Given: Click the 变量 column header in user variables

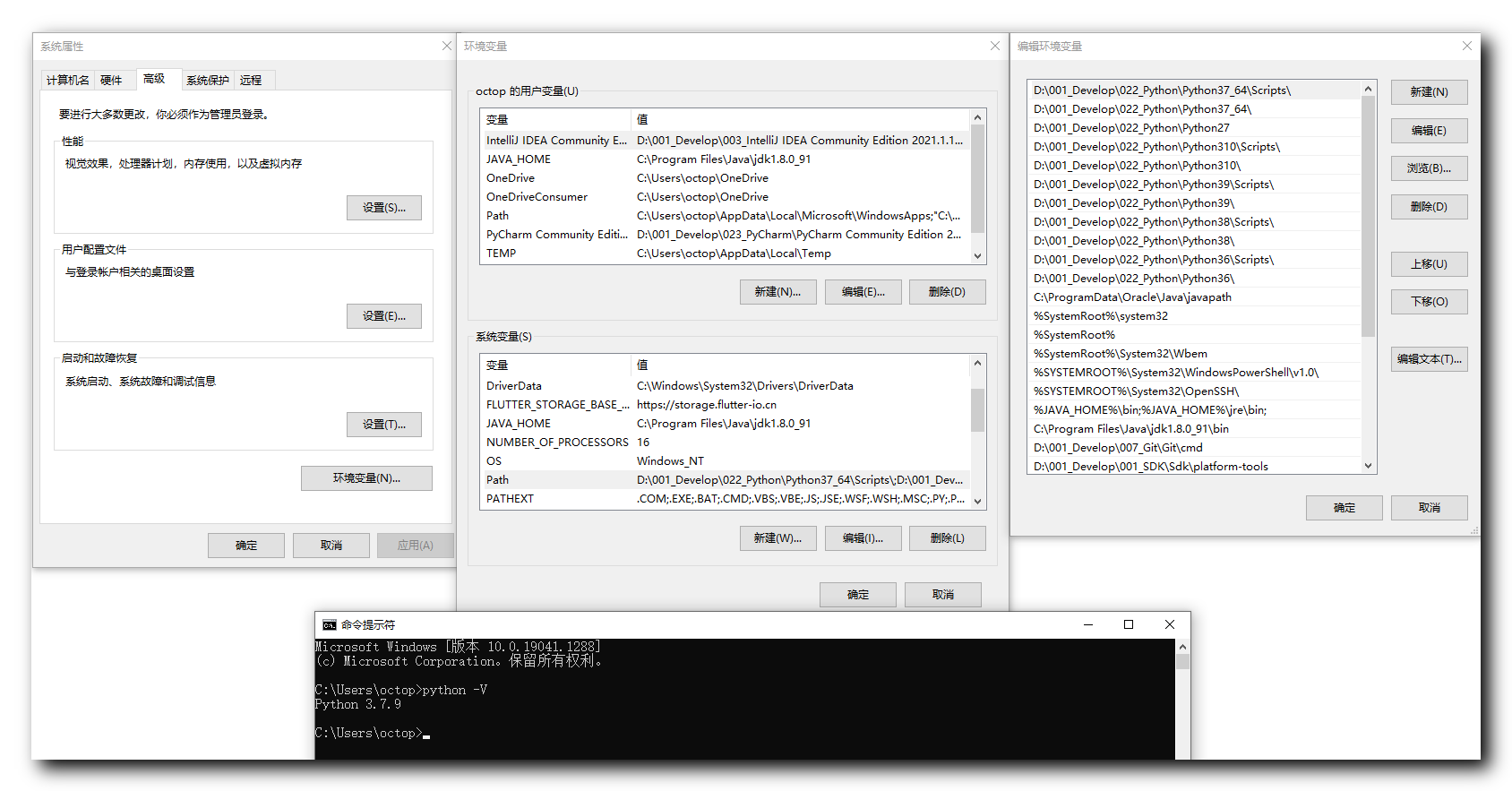Looking at the screenshot, I should coord(555,120).
